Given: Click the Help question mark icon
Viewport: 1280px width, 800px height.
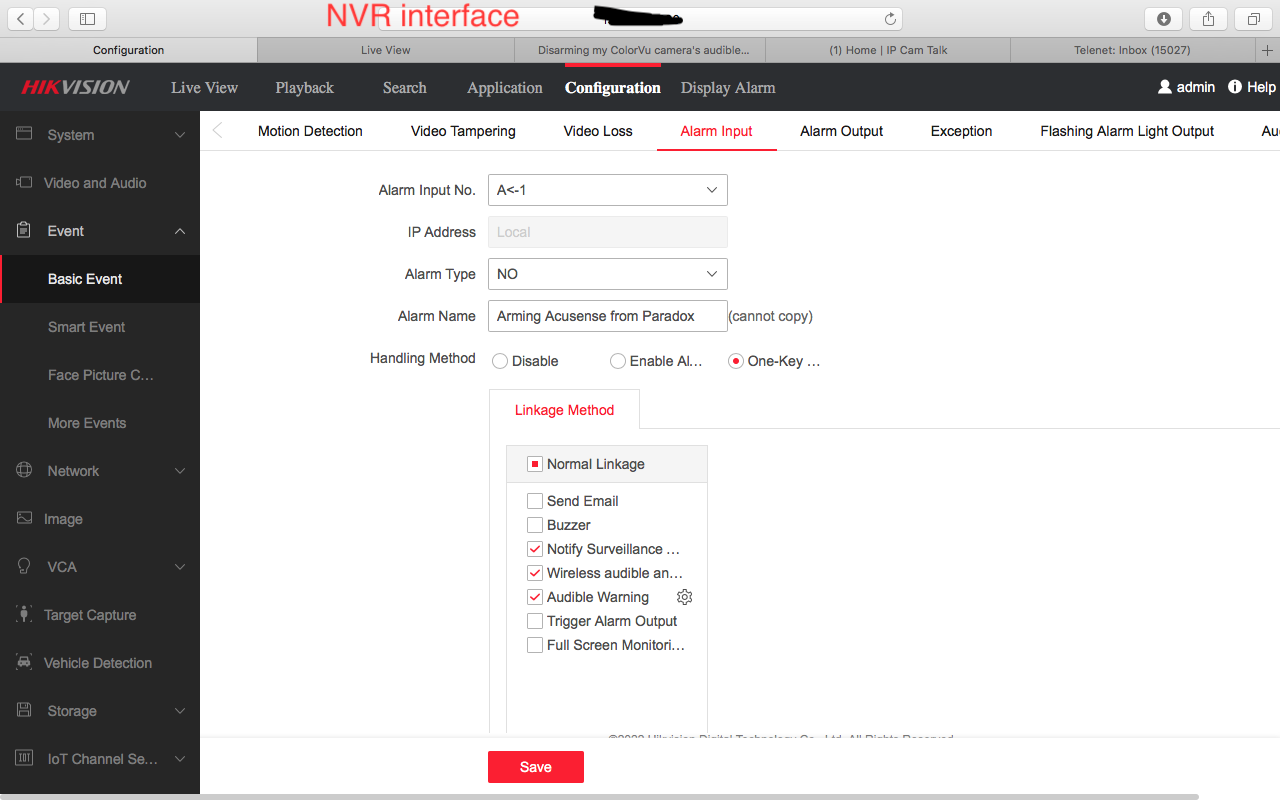Looking at the screenshot, I should coord(1235,87).
